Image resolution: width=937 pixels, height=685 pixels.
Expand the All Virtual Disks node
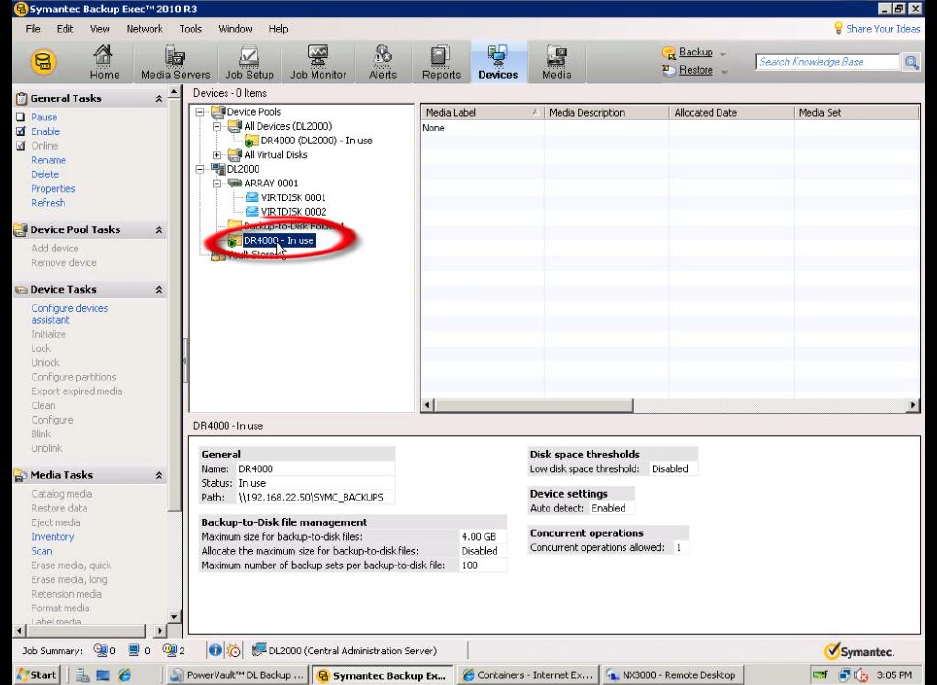pyautogui.click(x=218, y=155)
